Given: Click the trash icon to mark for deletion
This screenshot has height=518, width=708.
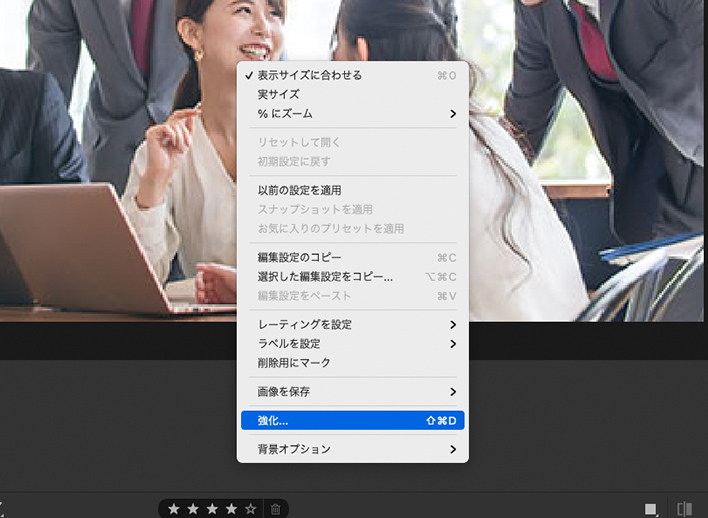Looking at the screenshot, I should (275, 510).
